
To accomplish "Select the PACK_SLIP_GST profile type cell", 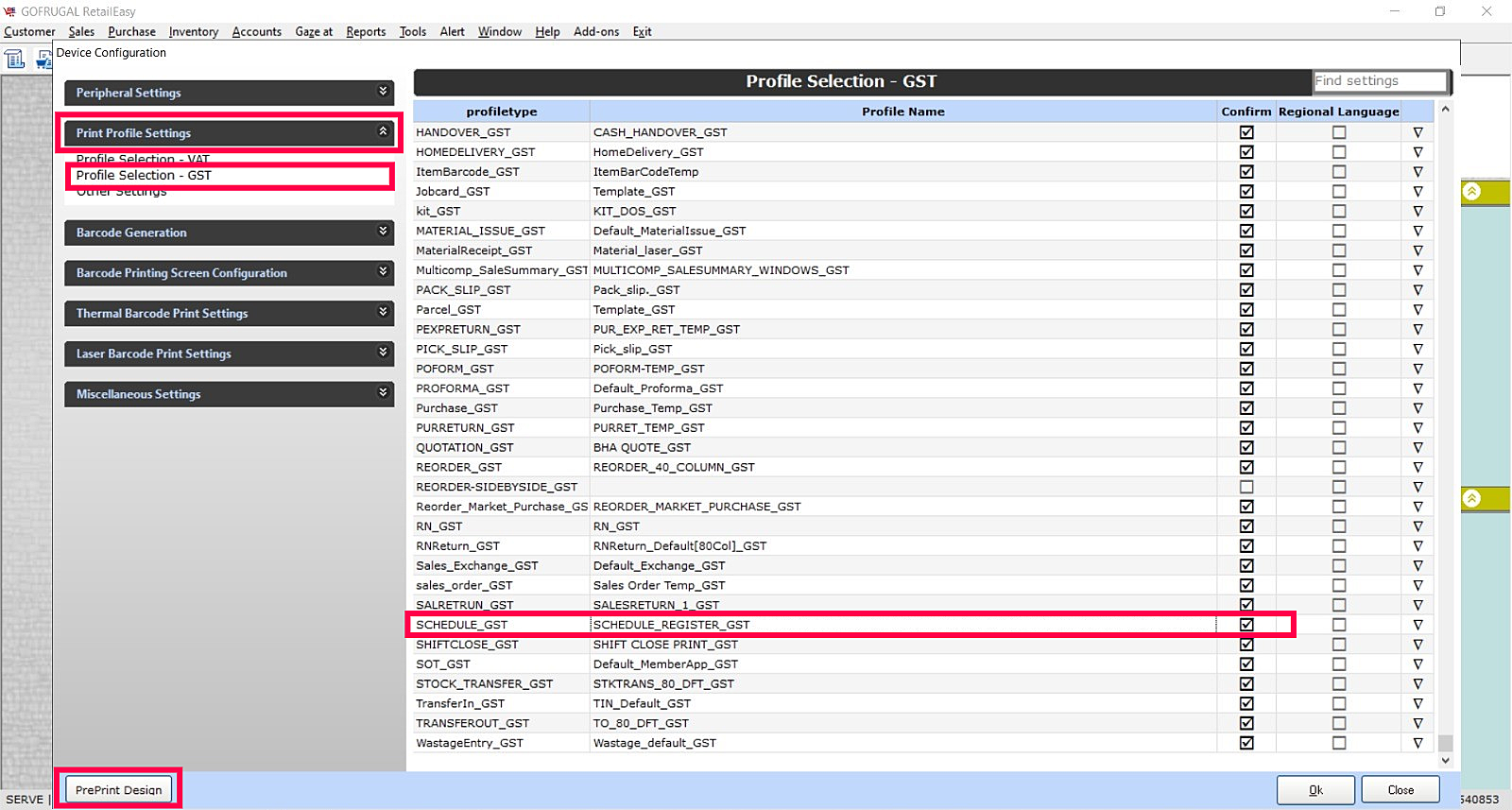I will [502, 290].
